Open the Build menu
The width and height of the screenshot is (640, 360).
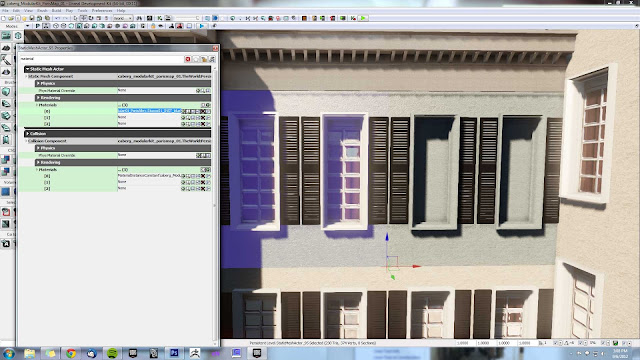click(56, 10)
